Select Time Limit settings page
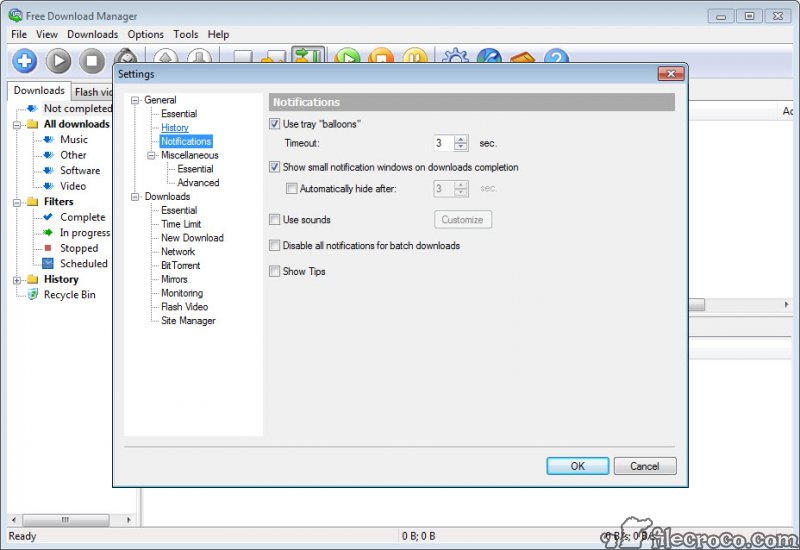This screenshot has width=800, height=550. [x=181, y=224]
